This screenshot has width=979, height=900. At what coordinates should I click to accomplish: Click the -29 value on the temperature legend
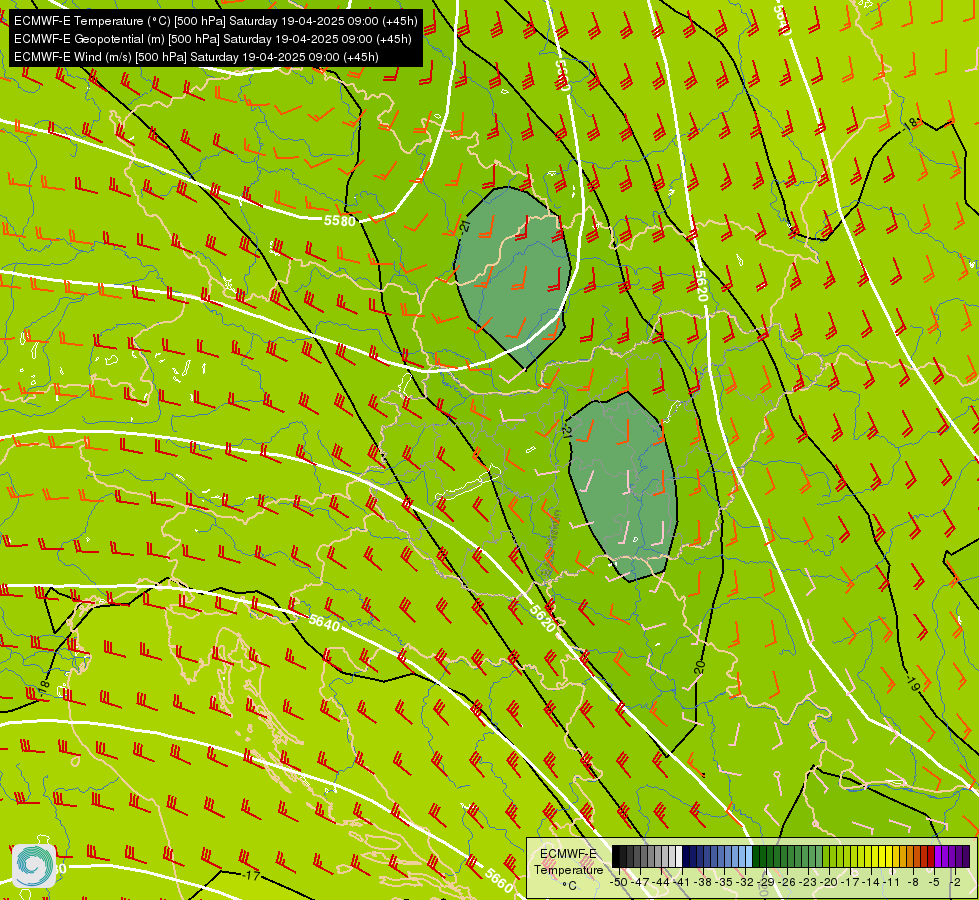[x=766, y=882]
